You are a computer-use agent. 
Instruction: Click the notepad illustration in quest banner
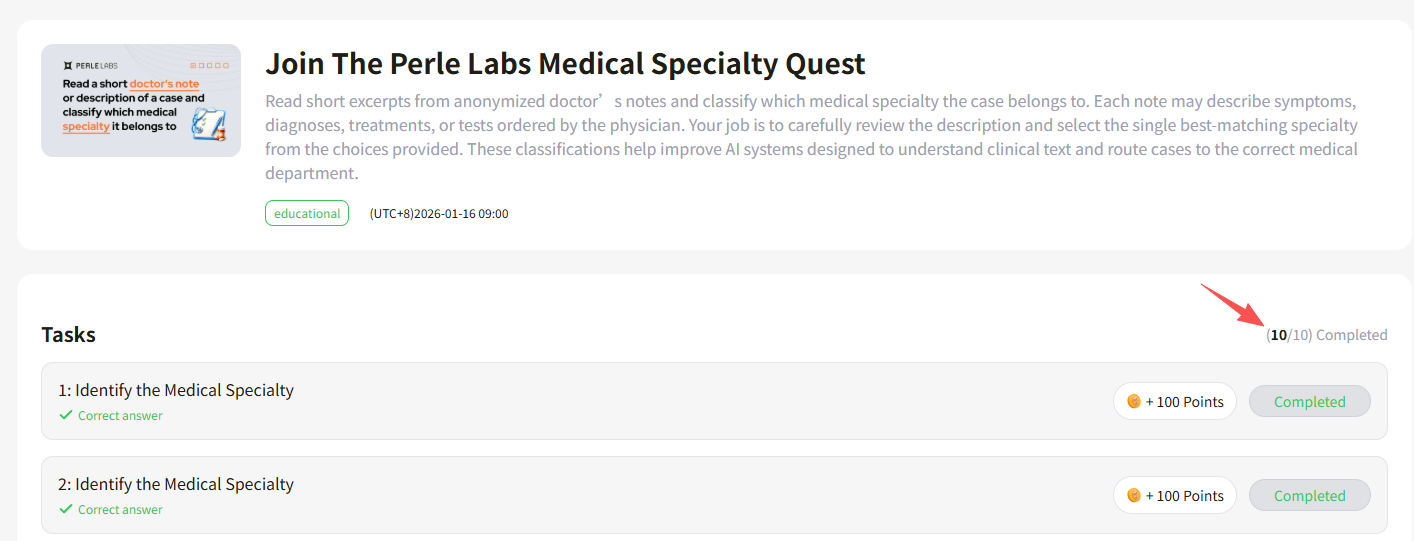pos(209,122)
